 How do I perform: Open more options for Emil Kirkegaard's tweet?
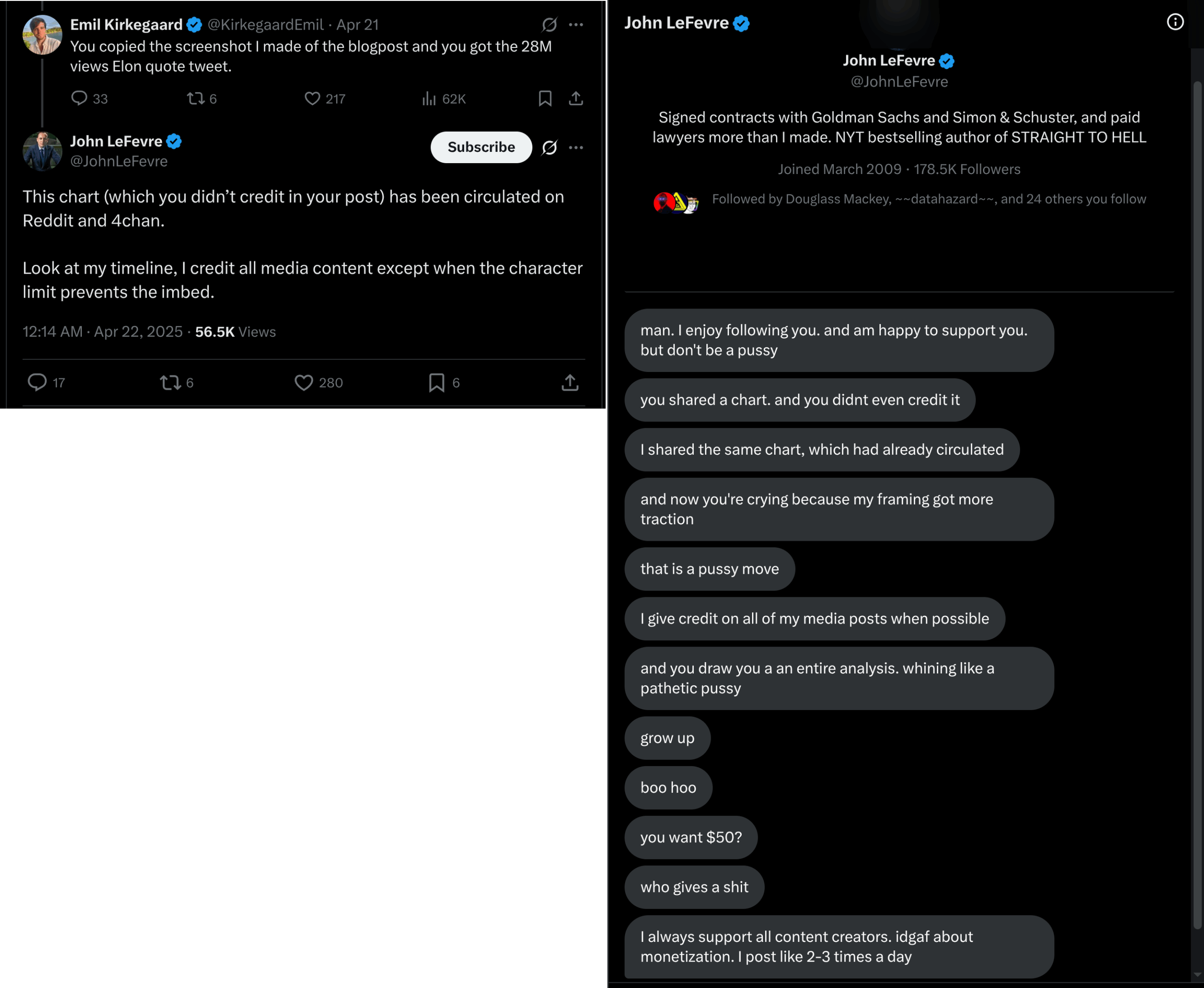pos(576,24)
